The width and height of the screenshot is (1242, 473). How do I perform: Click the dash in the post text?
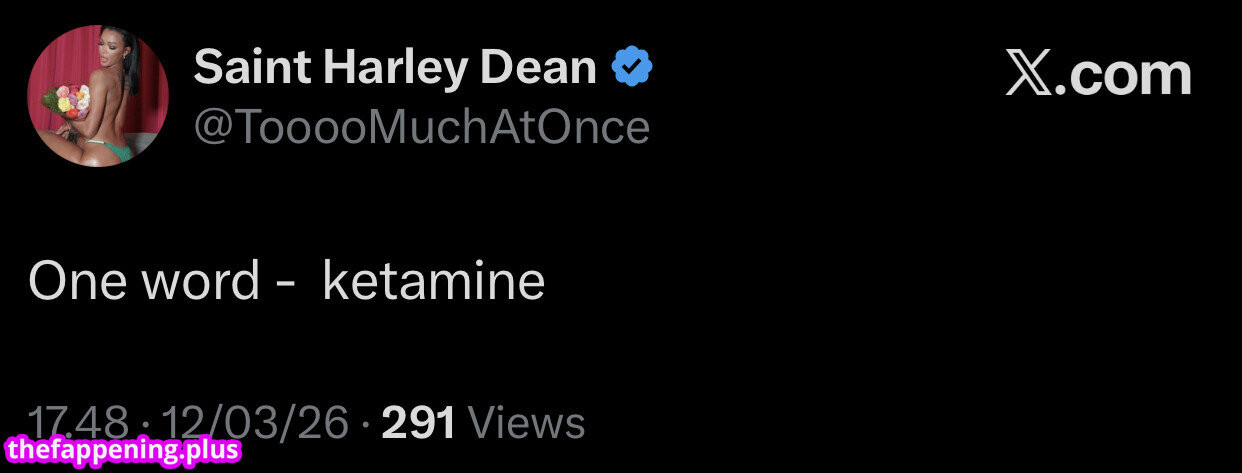(284, 283)
